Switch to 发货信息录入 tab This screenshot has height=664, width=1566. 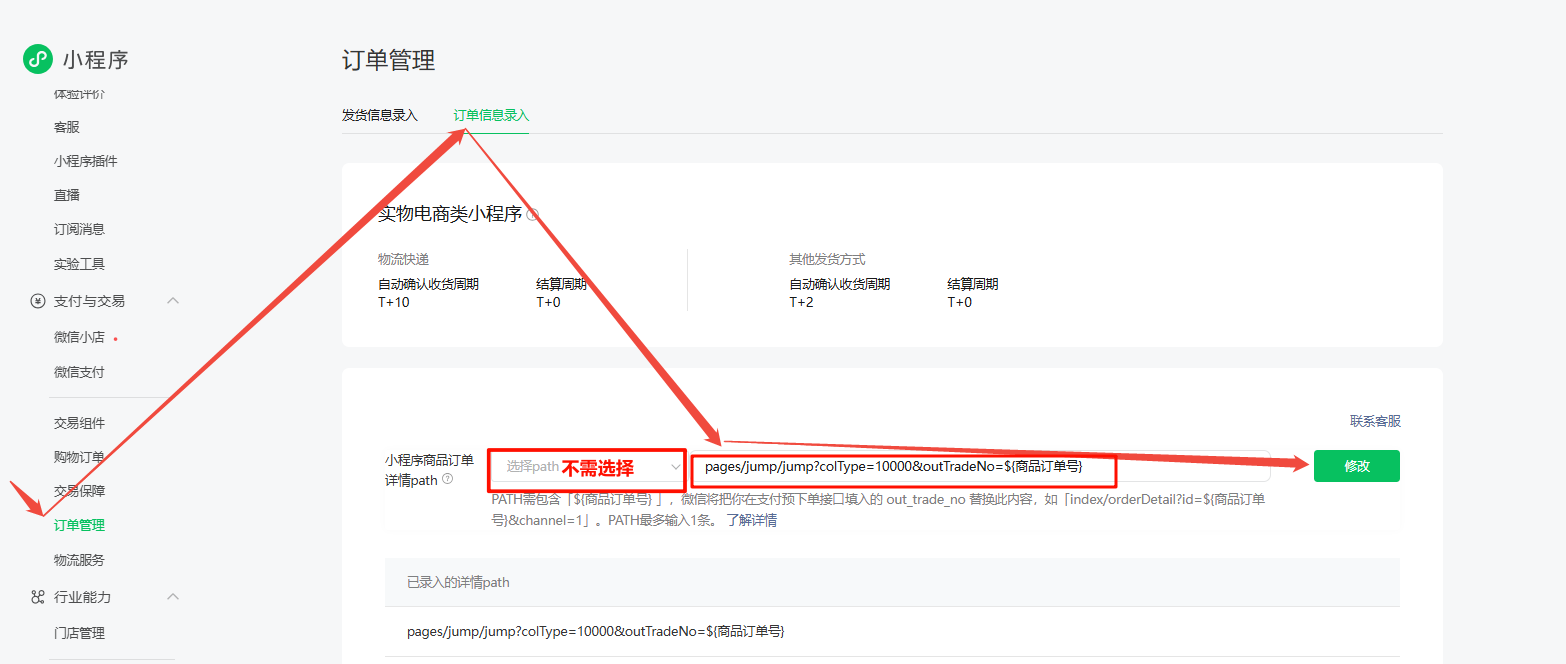380,115
